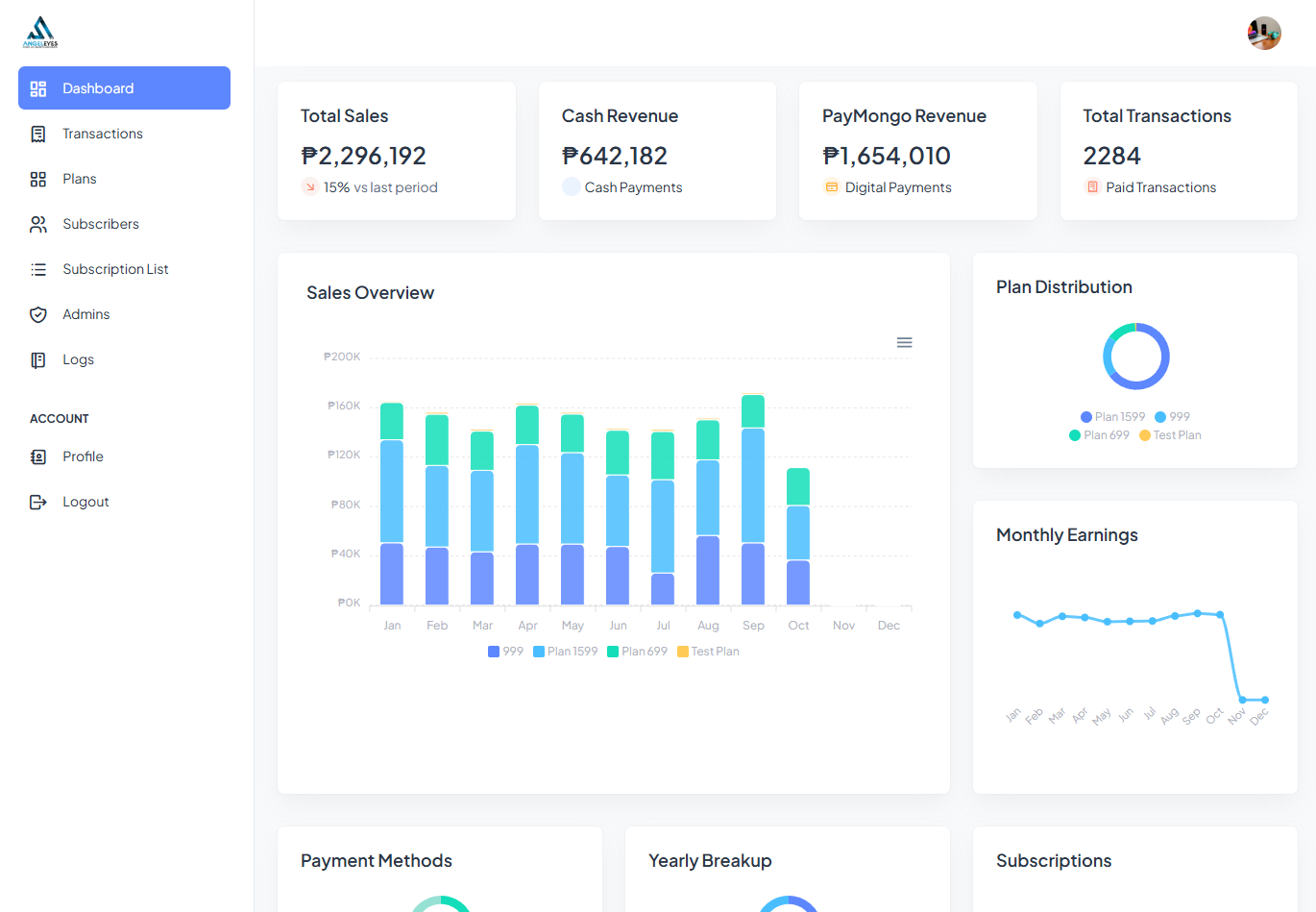The image size is (1316, 912).
Task: Click the Dashboard grid icon in sidebar
Action: 38,88
